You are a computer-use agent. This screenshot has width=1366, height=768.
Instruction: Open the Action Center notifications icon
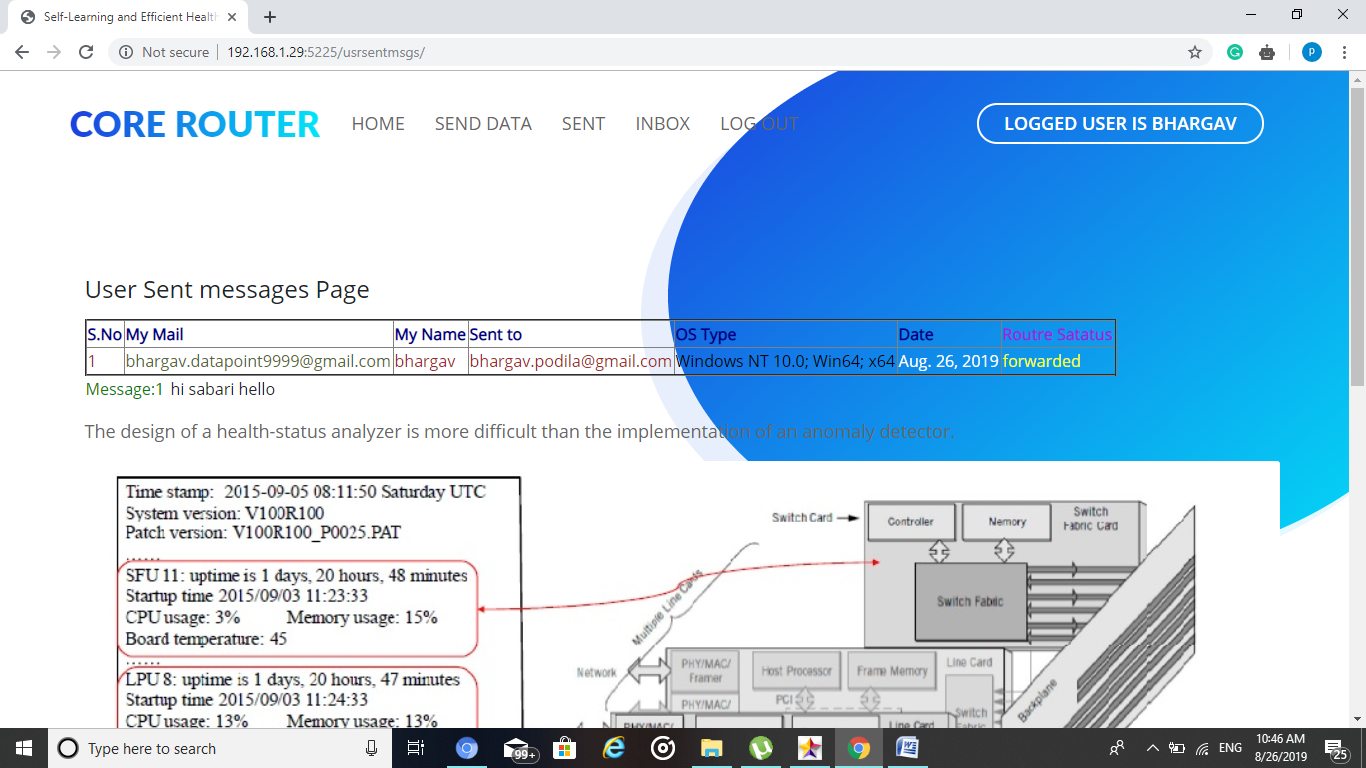pyautogui.click(x=1336, y=748)
